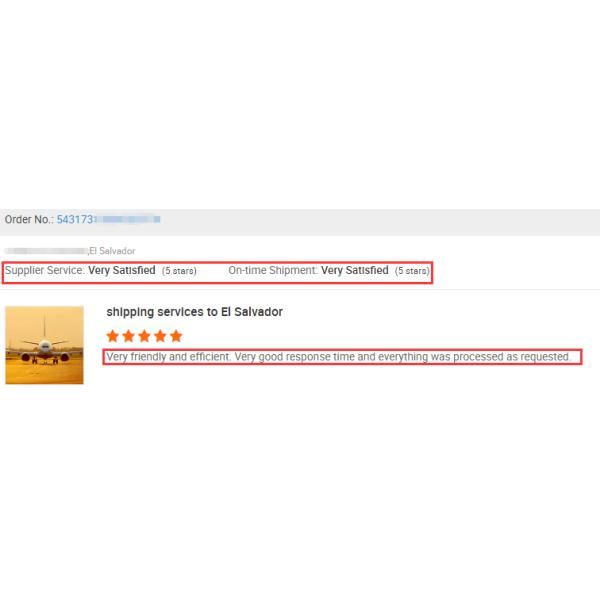Click the third orange rating star
This screenshot has height=600, width=600.
144,336
